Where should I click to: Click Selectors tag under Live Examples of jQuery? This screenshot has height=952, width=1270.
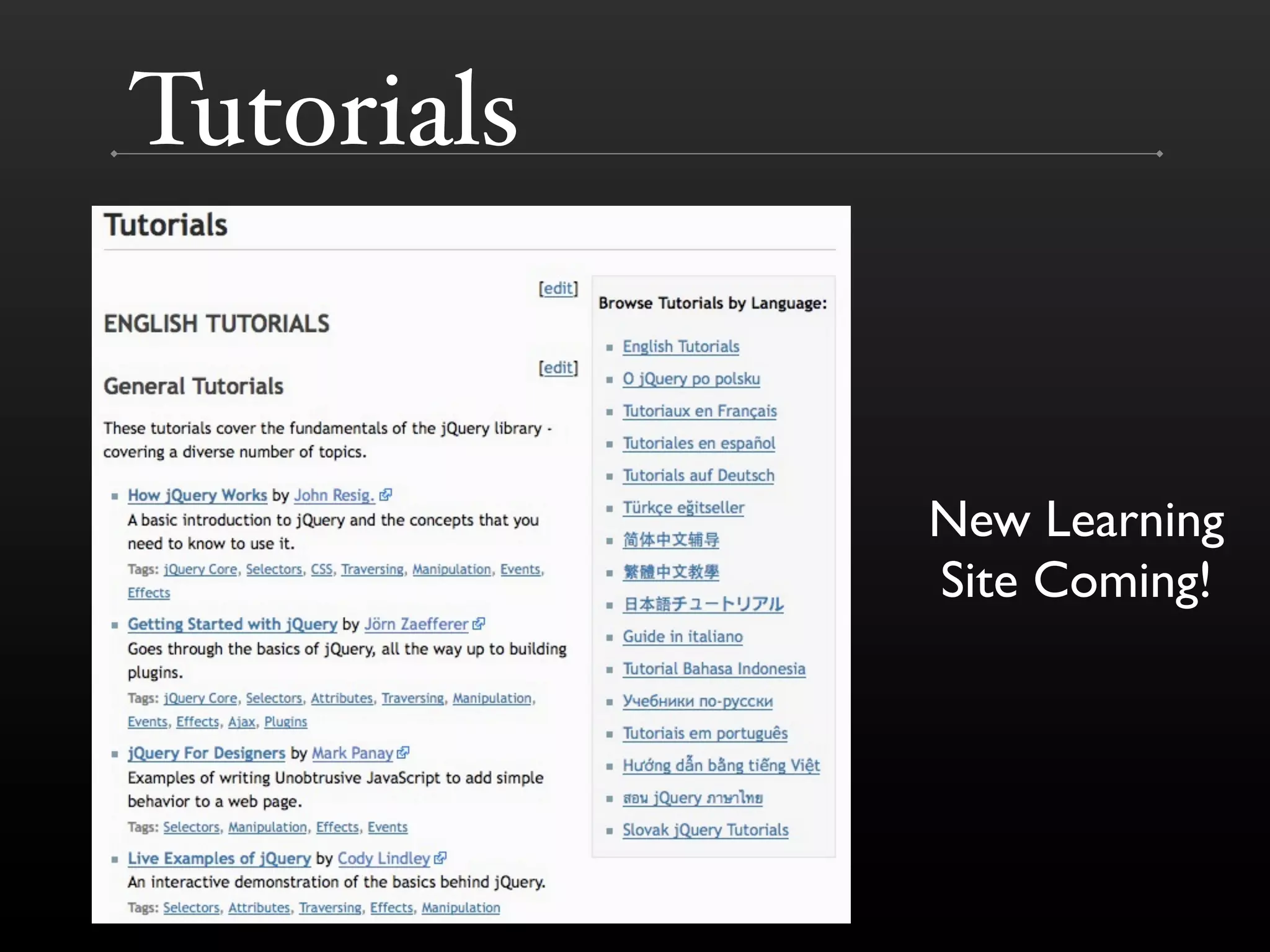192,907
